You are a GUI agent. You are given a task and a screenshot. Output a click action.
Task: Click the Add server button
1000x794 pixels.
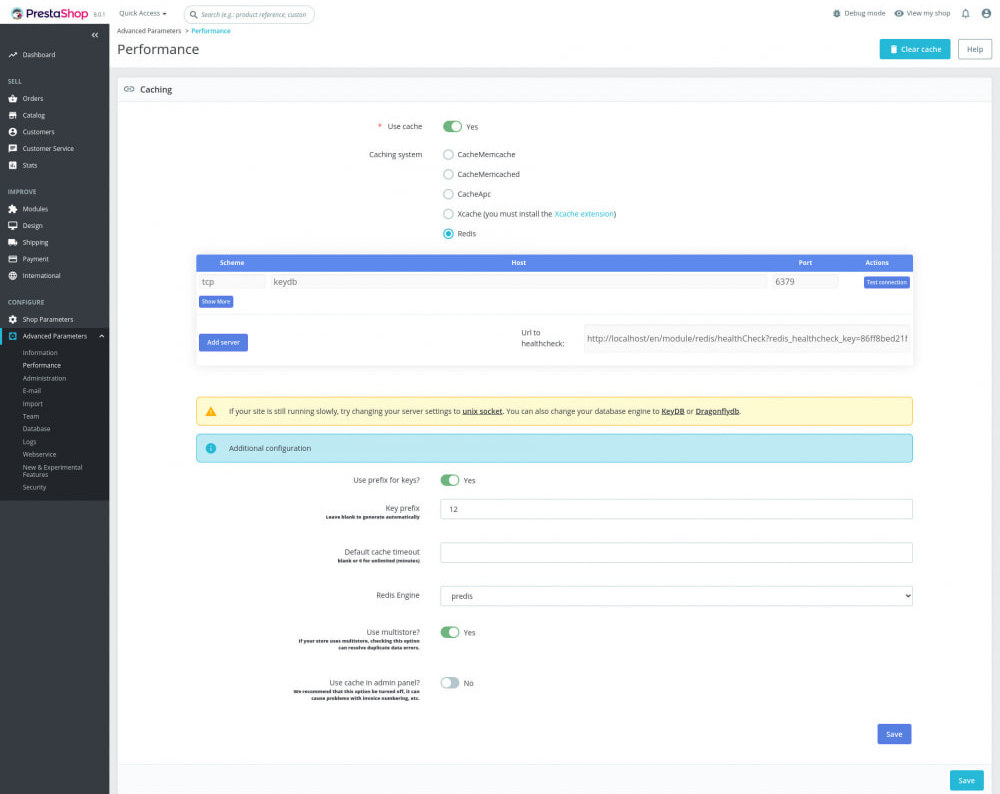pyautogui.click(x=223, y=342)
